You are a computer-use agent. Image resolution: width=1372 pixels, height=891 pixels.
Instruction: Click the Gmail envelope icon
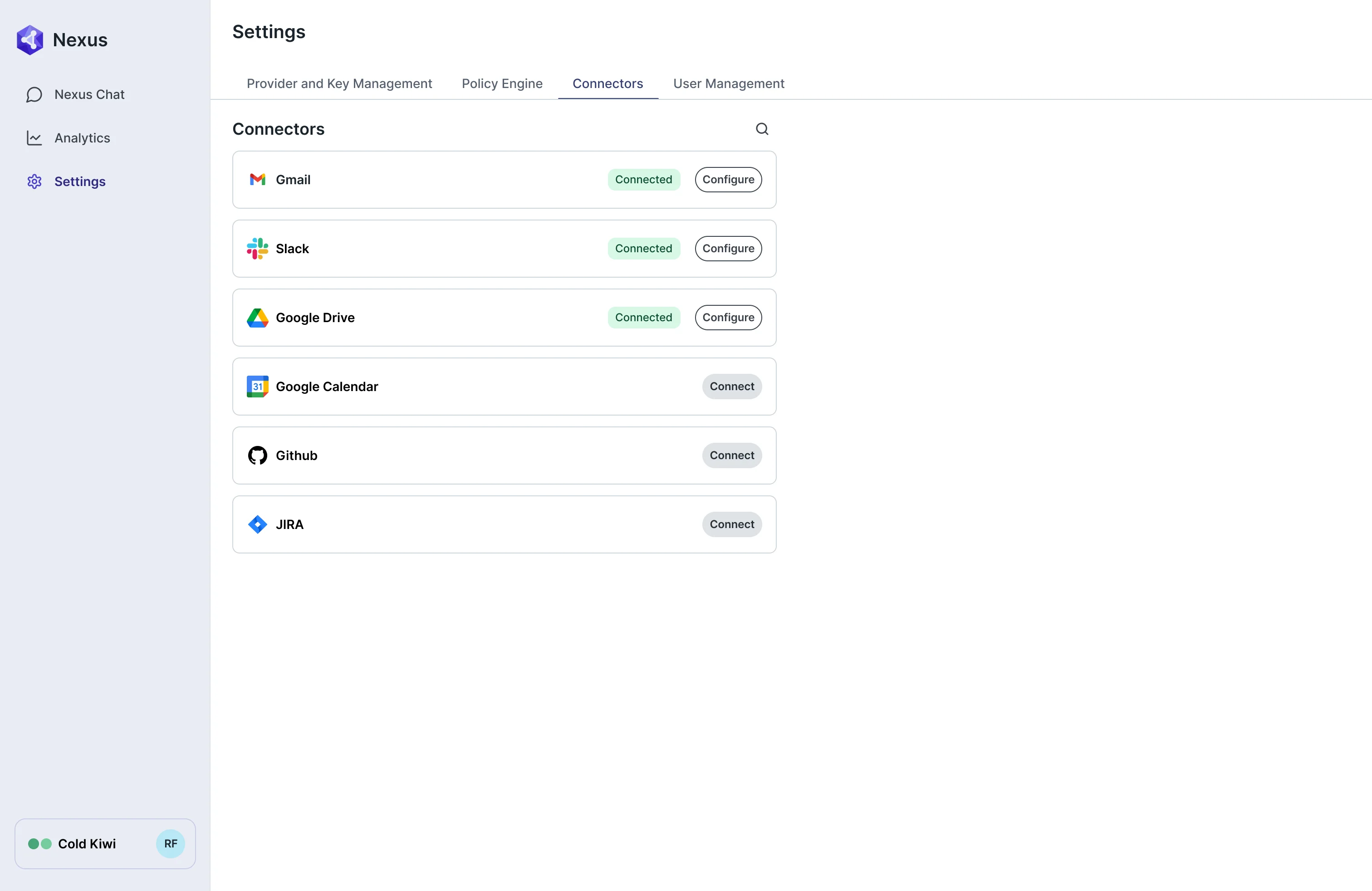257,180
